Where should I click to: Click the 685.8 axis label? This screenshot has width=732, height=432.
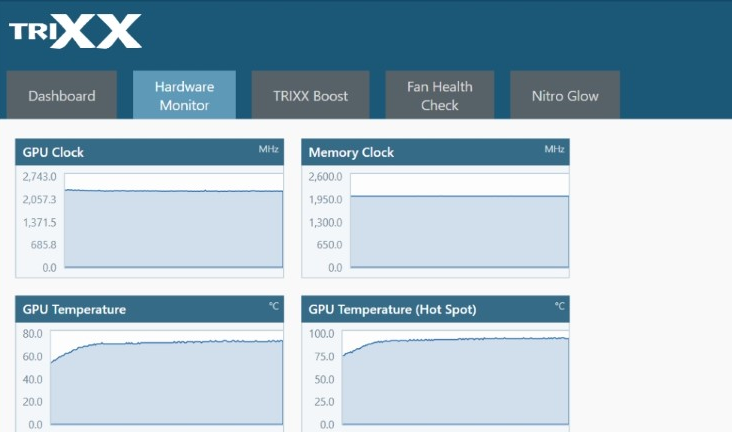coord(43,245)
